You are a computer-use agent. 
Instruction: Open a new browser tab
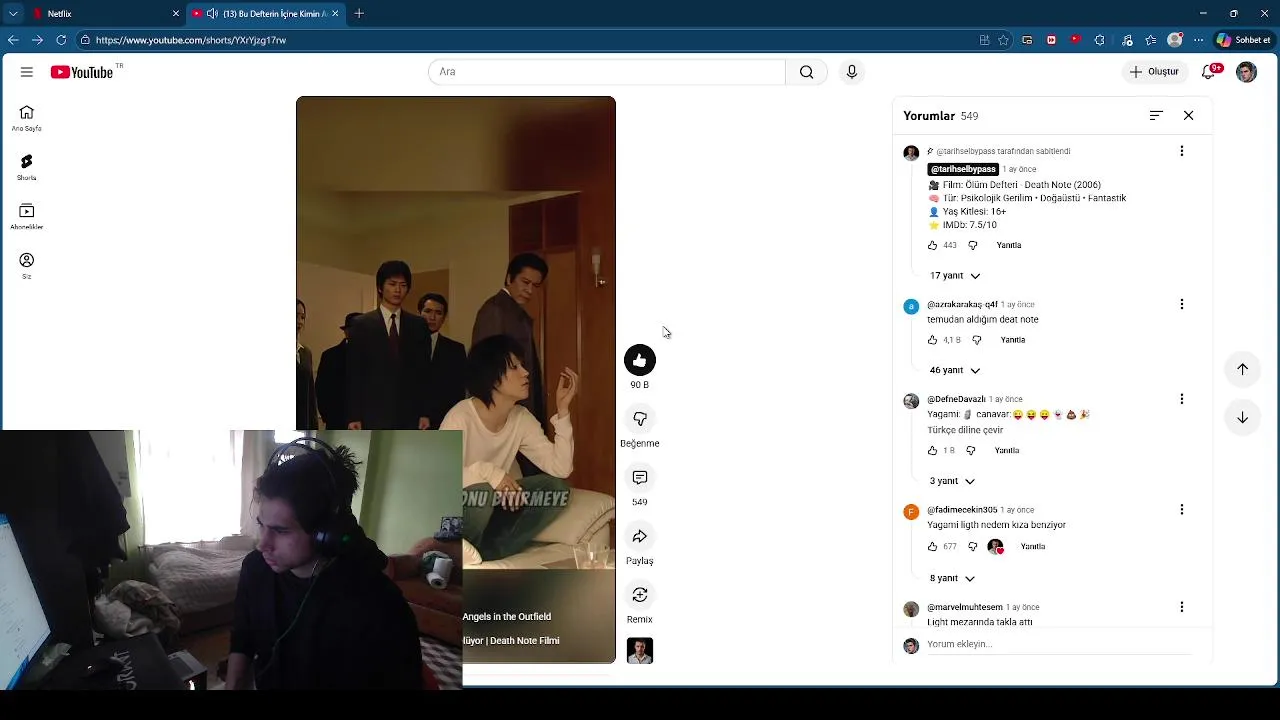point(359,14)
